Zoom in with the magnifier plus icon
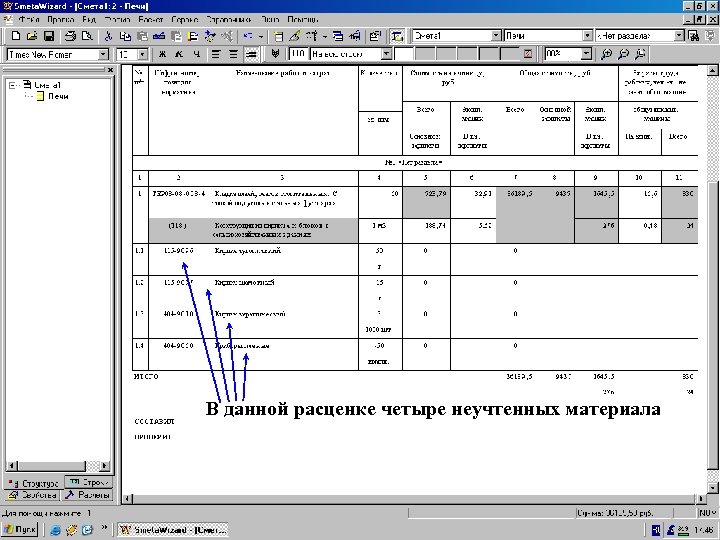Image resolution: width=720 pixels, height=540 pixels. tap(607, 54)
